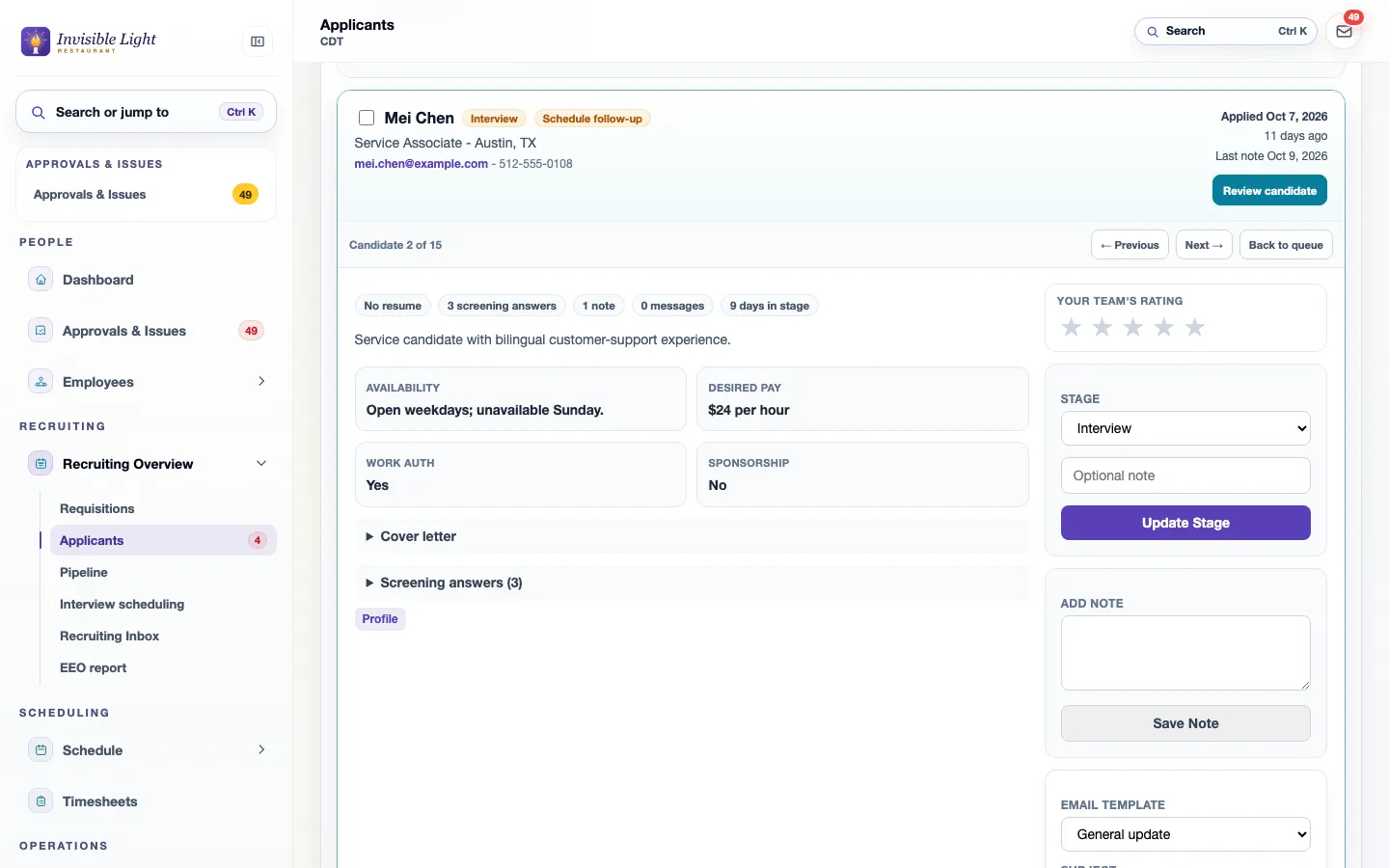Click Save Note button
The height and width of the screenshot is (868, 1389).
tap(1185, 723)
